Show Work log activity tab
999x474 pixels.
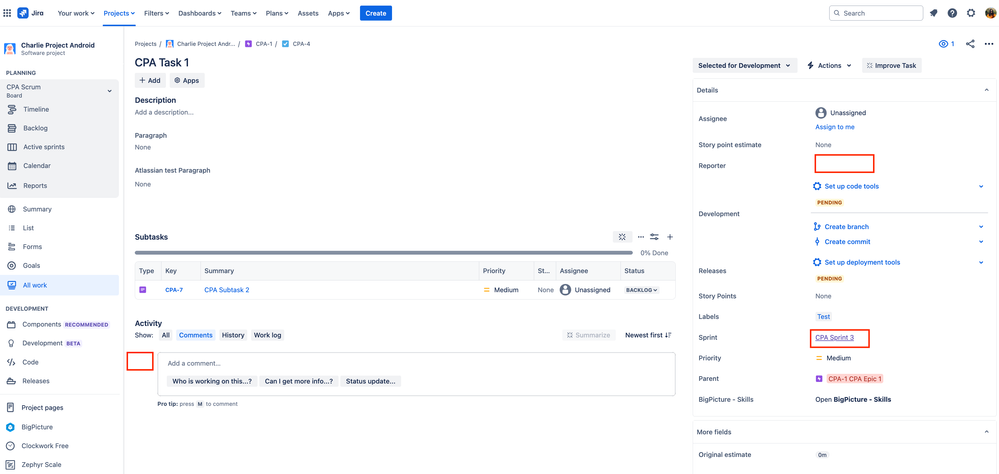(x=268, y=335)
